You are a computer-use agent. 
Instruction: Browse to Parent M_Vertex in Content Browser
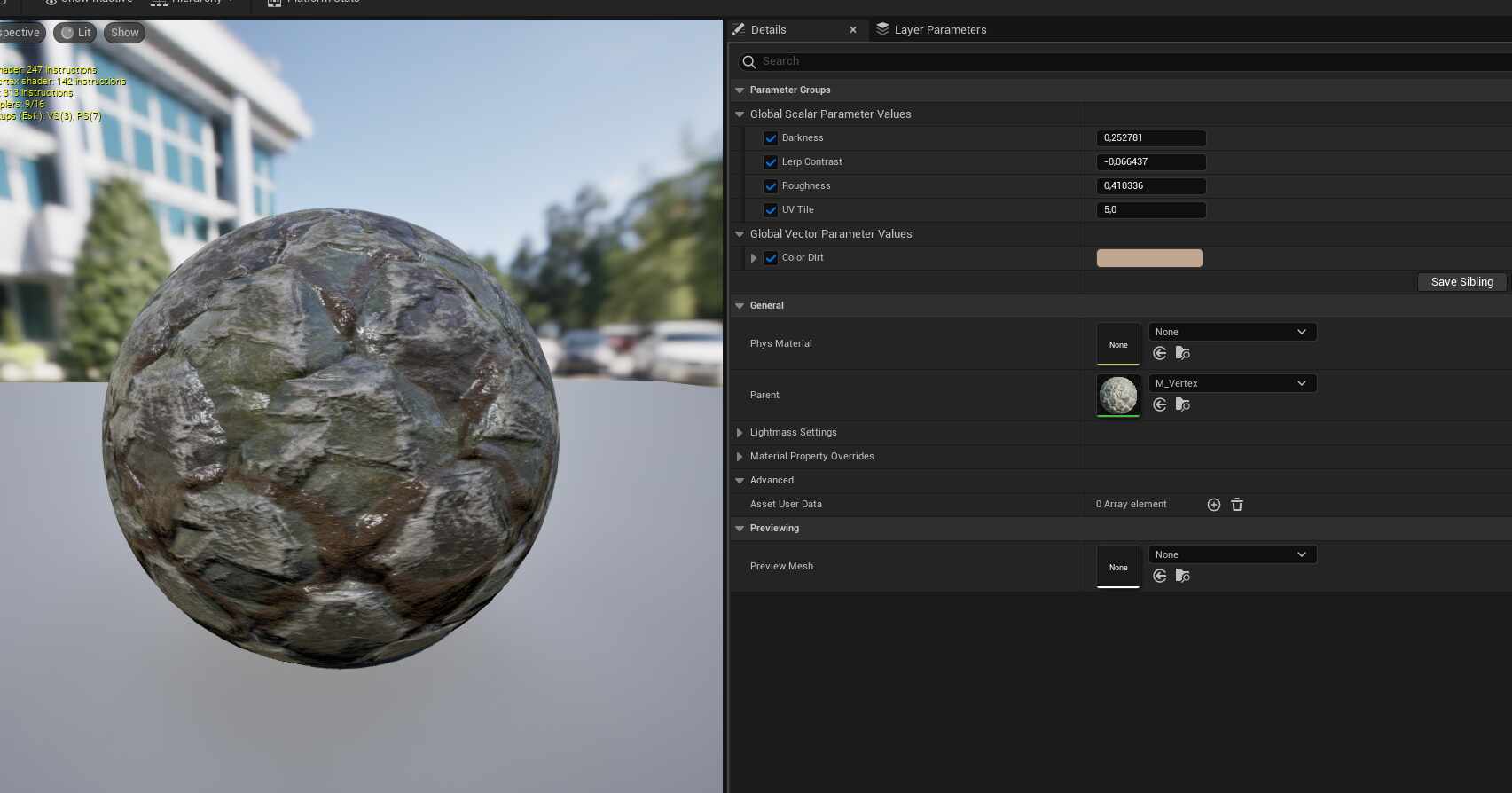1182,404
